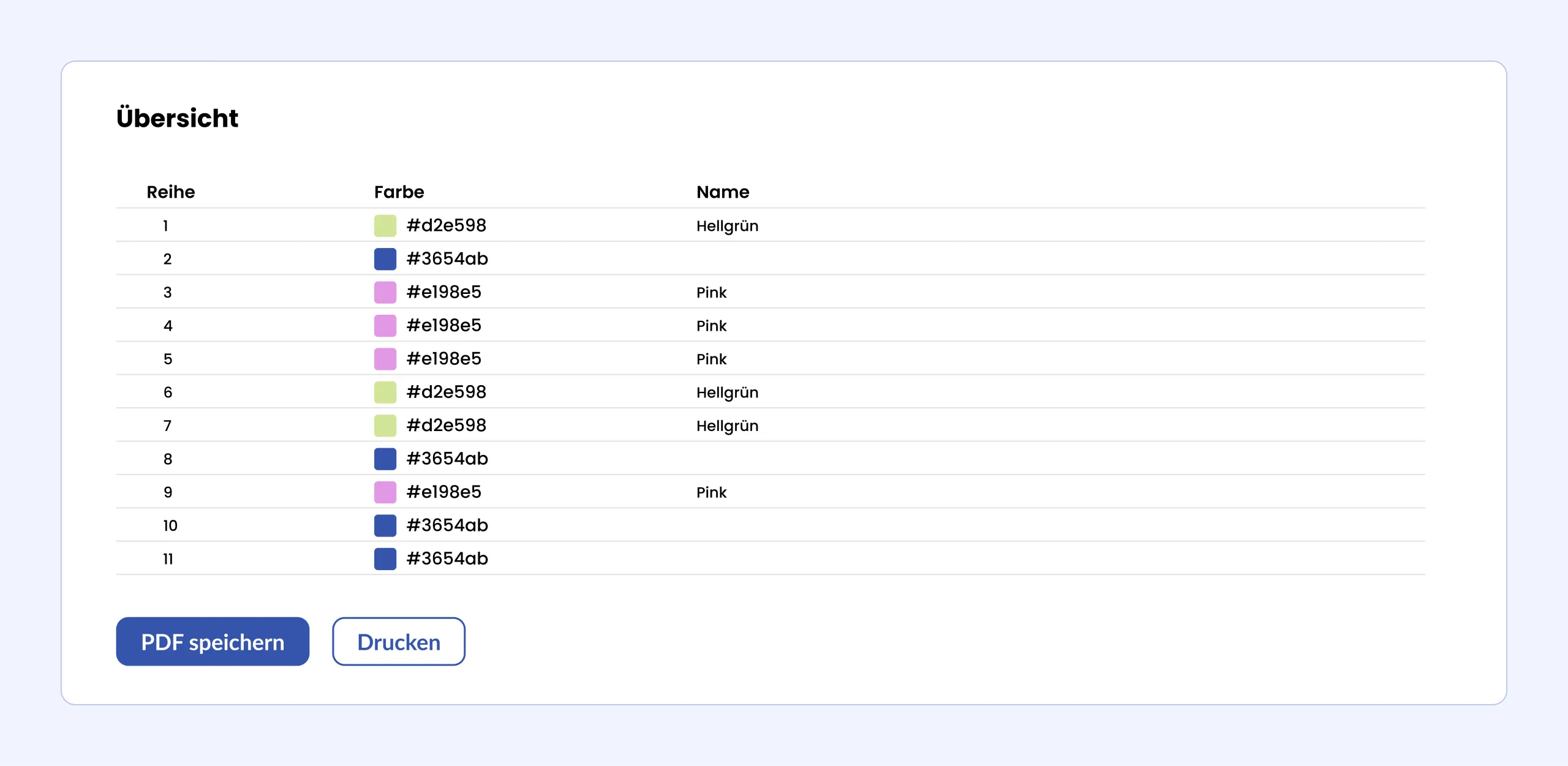Click the Hellgrün name in row 6
This screenshot has width=1568, height=766.
pos(728,393)
